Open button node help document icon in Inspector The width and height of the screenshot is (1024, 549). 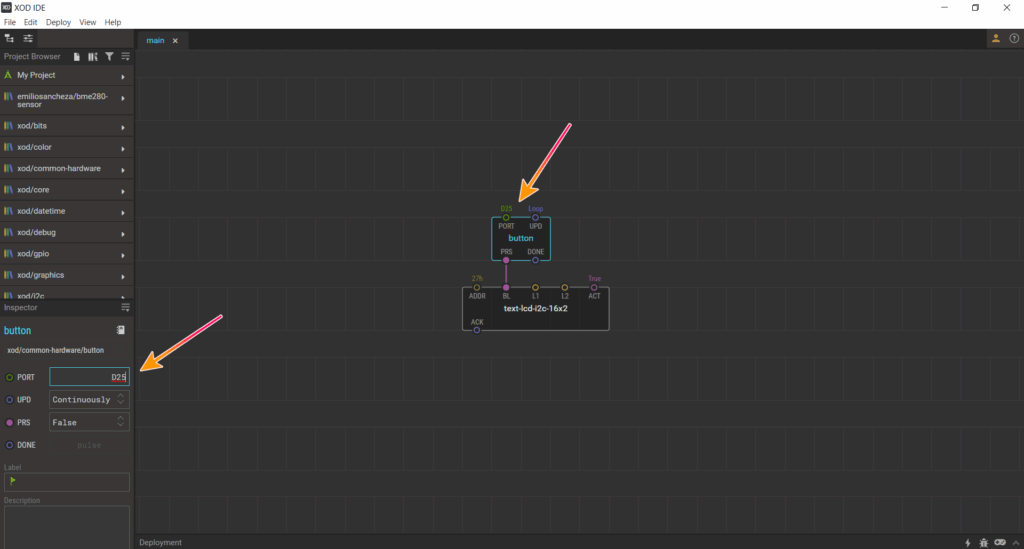pyautogui.click(x=121, y=330)
